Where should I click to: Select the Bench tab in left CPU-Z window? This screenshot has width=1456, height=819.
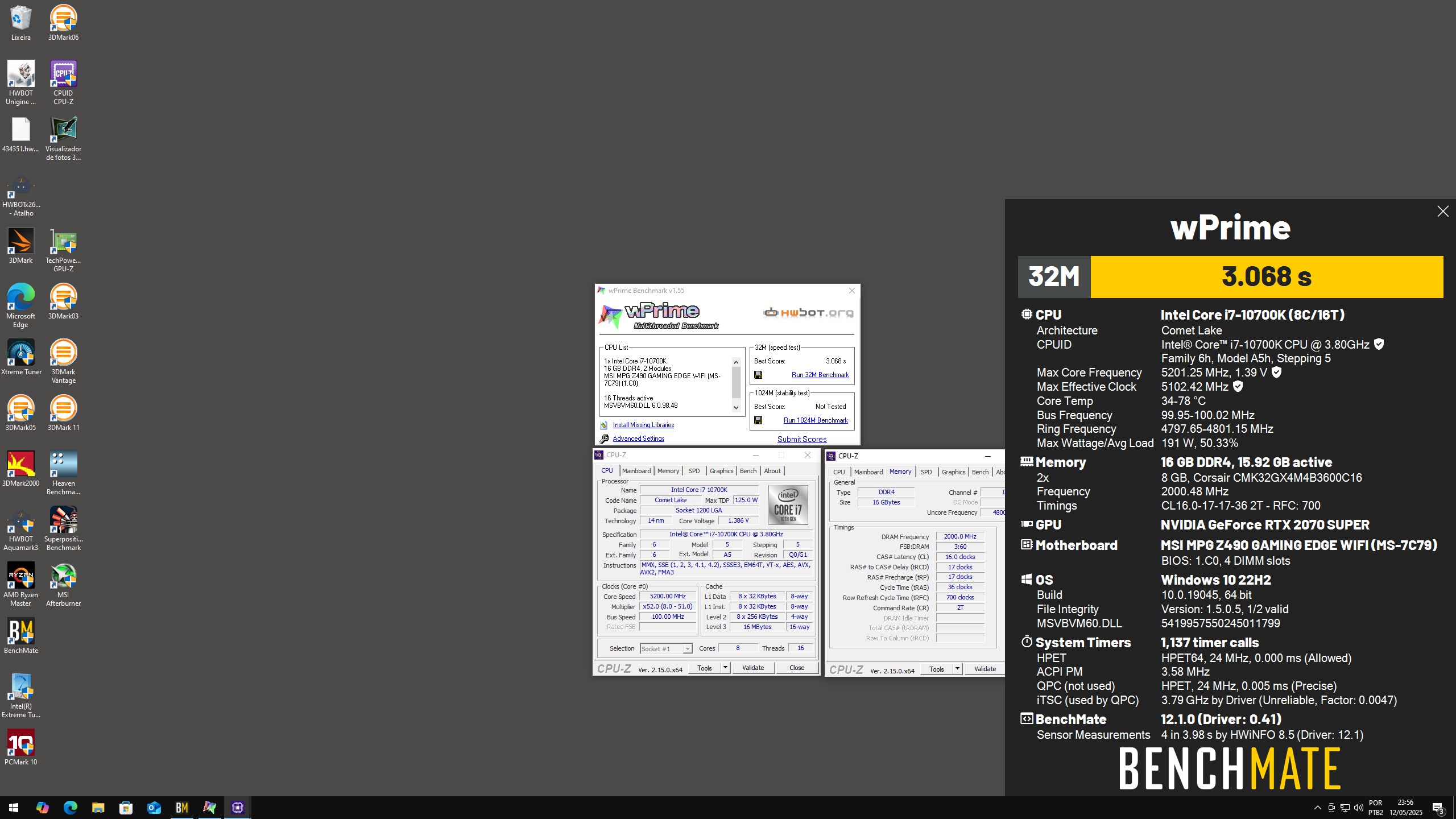(x=748, y=471)
